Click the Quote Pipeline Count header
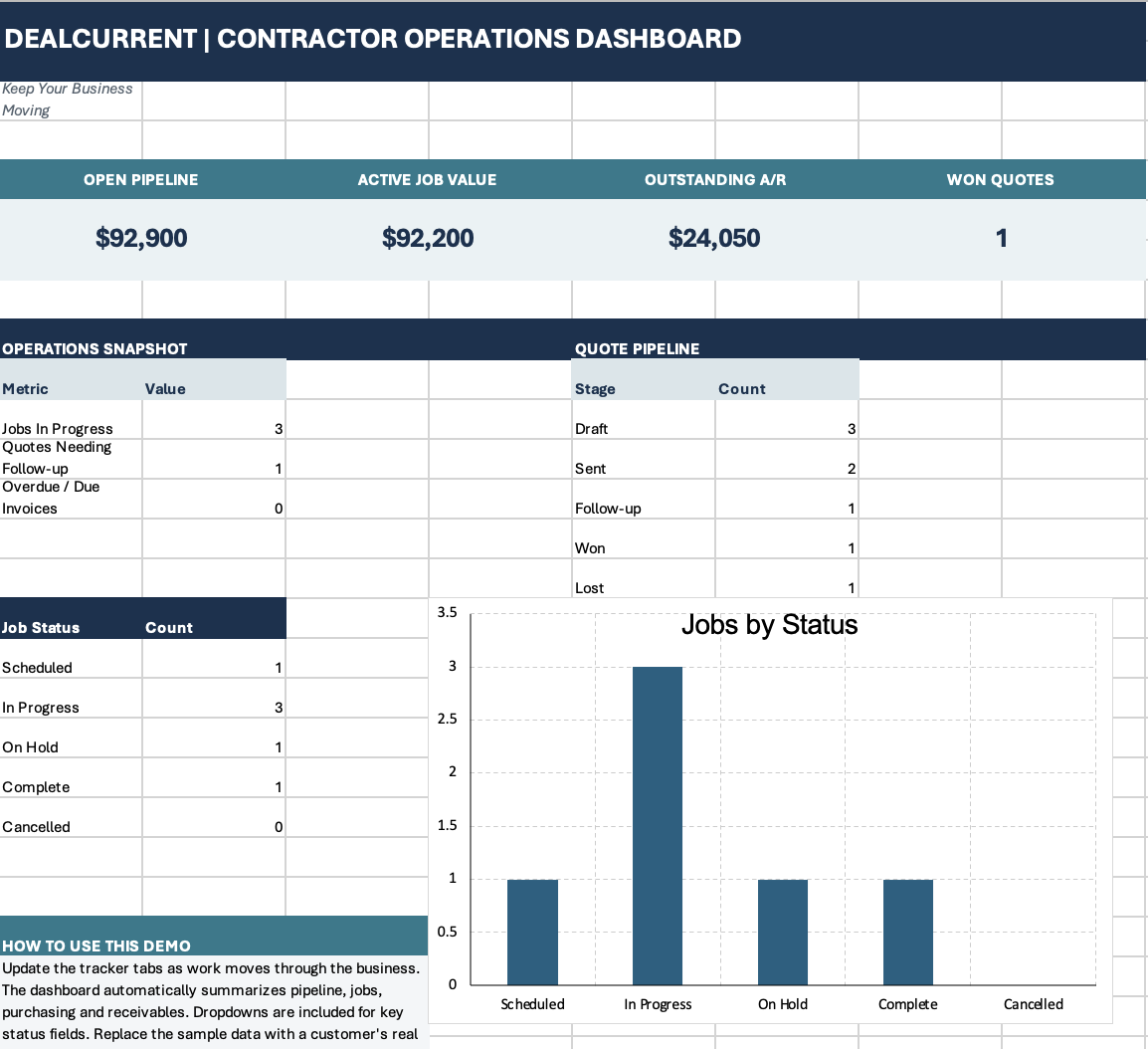Image resolution: width=1148 pixels, height=1049 pixels. [x=786, y=379]
